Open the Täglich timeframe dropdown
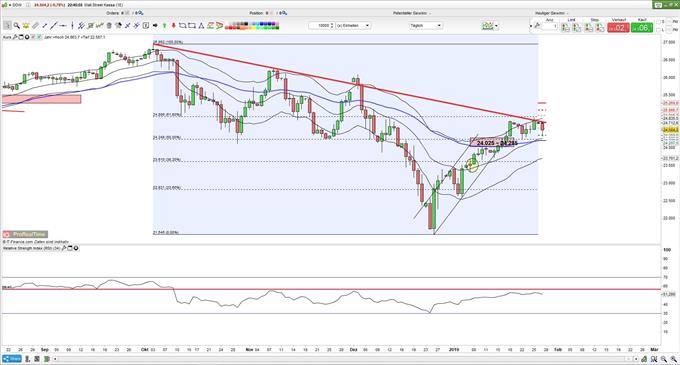The width and height of the screenshot is (680, 365). click(426, 26)
